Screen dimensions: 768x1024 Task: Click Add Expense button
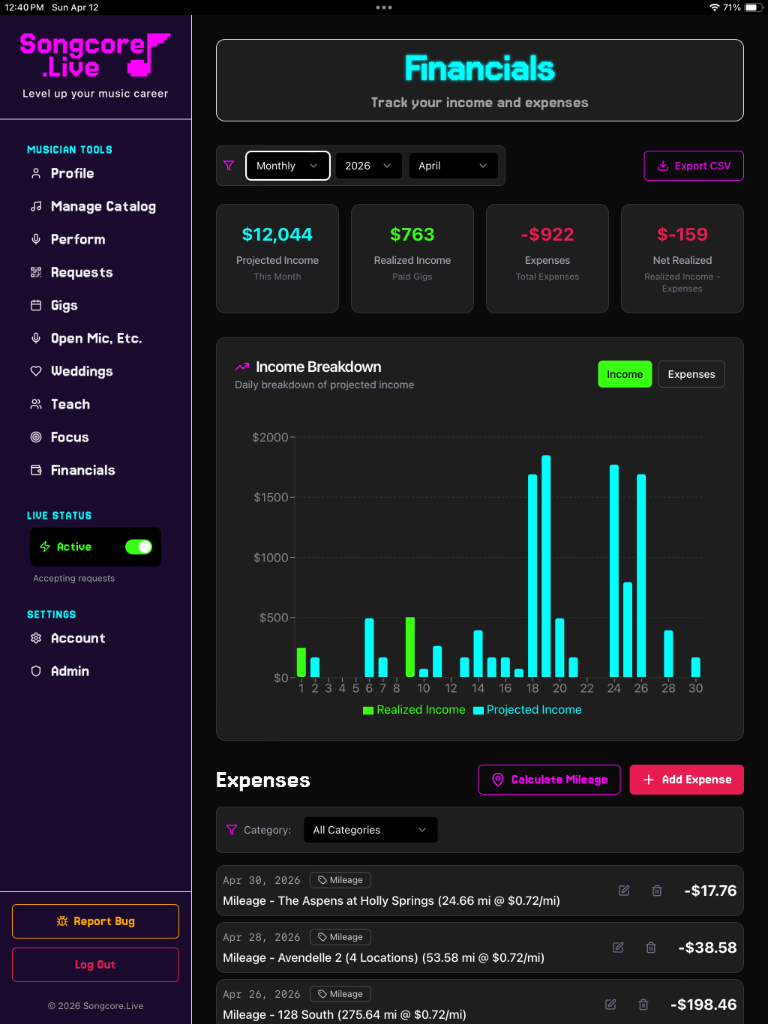click(686, 780)
